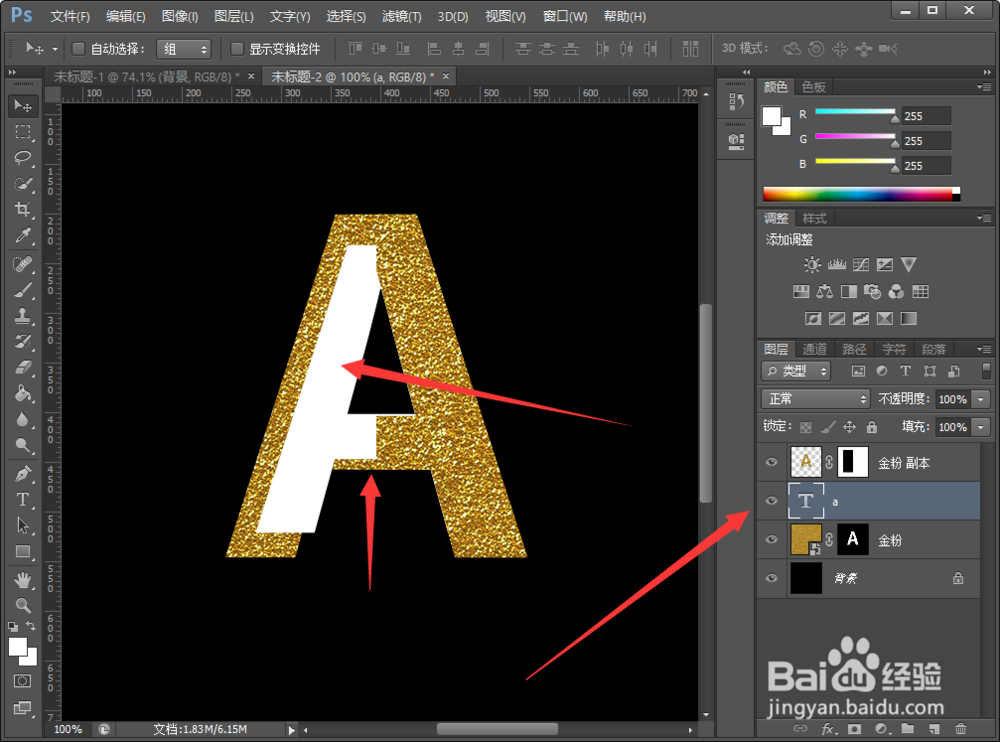The width and height of the screenshot is (1000, 742).
Task: Open the layers panel flyout menu
Action: point(983,349)
